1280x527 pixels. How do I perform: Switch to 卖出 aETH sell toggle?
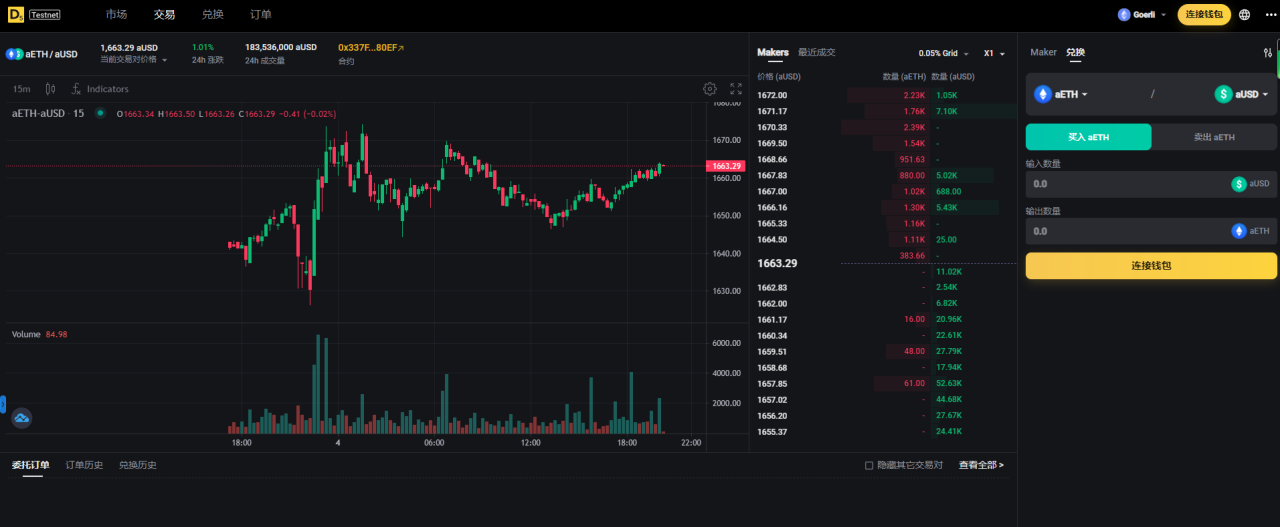coord(1214,137)
